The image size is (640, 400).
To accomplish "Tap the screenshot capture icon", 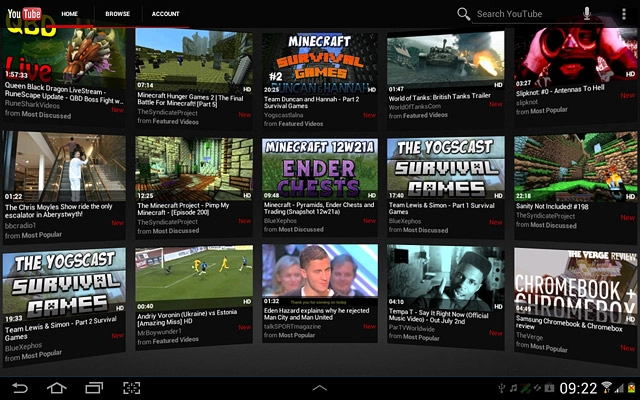I will pos(132,387).
